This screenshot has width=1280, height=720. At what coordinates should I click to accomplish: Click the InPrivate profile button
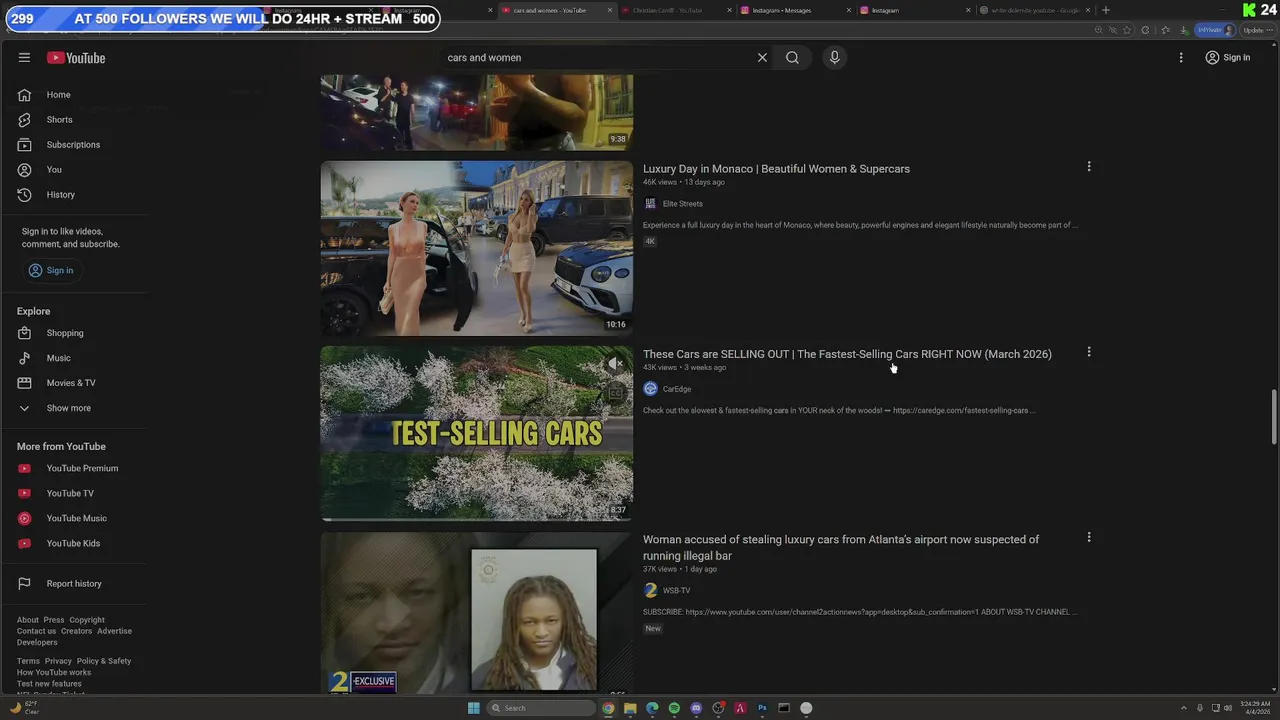1216,30
